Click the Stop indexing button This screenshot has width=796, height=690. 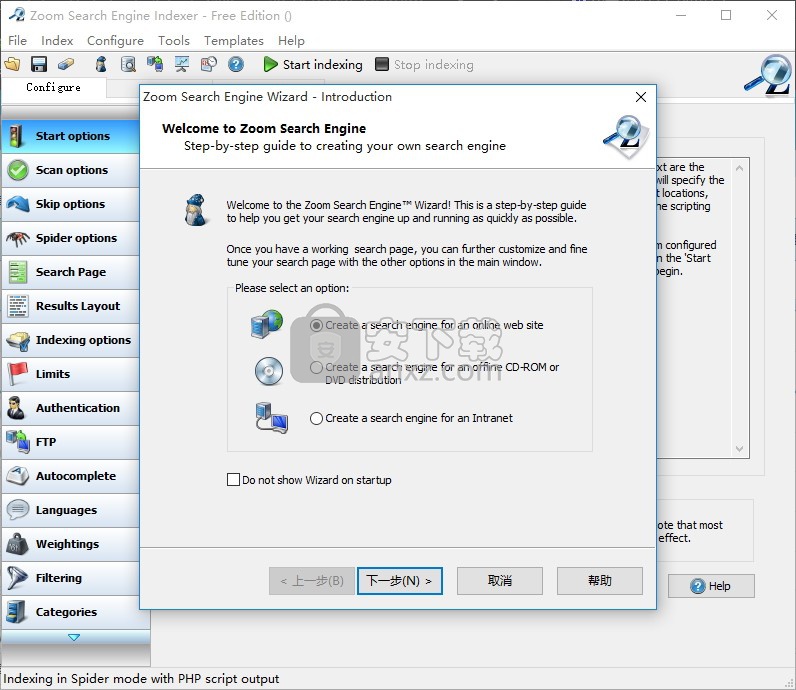pyautogui.click(x=424, y=64)
